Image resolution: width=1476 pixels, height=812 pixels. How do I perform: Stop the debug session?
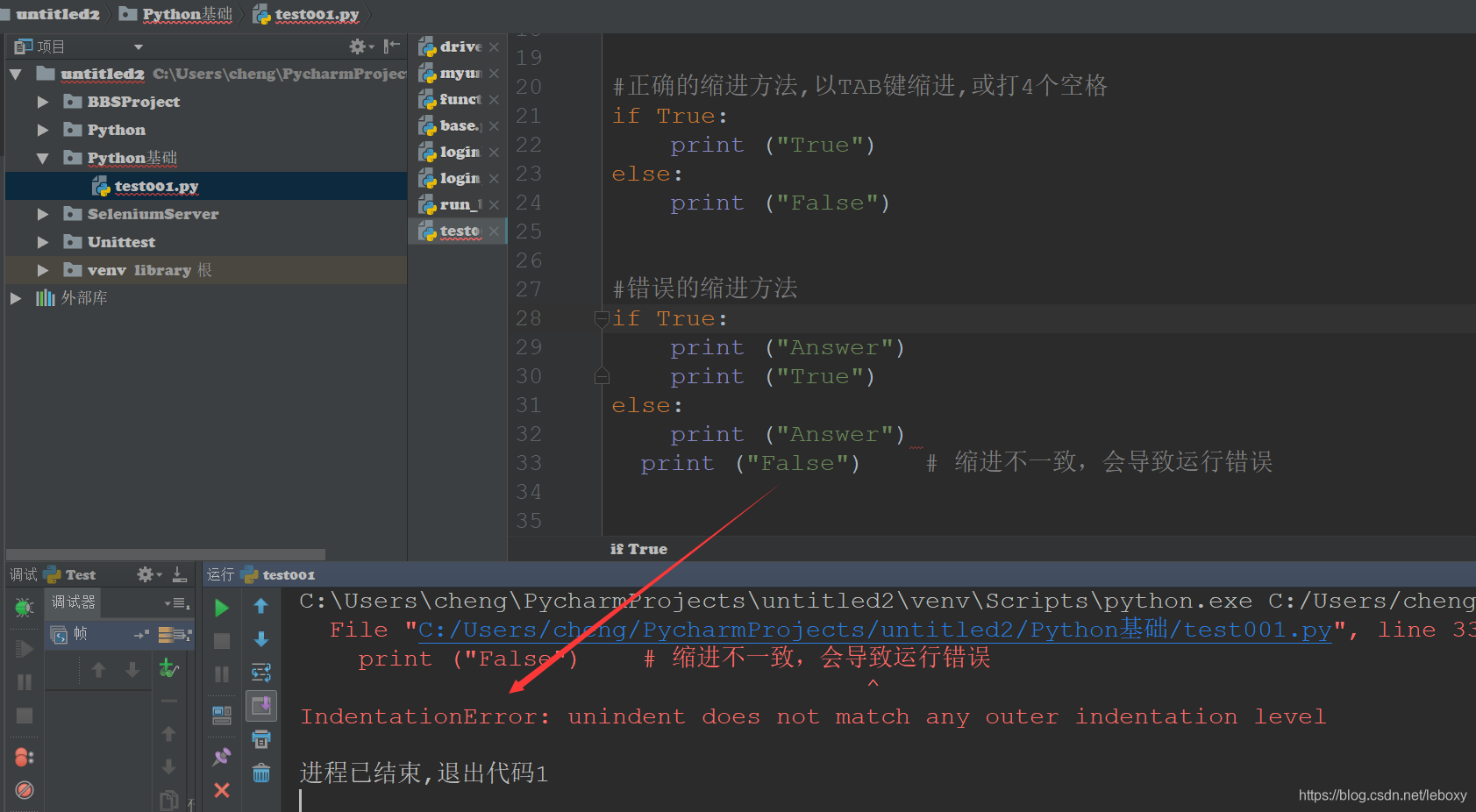[x=25, y=716]
